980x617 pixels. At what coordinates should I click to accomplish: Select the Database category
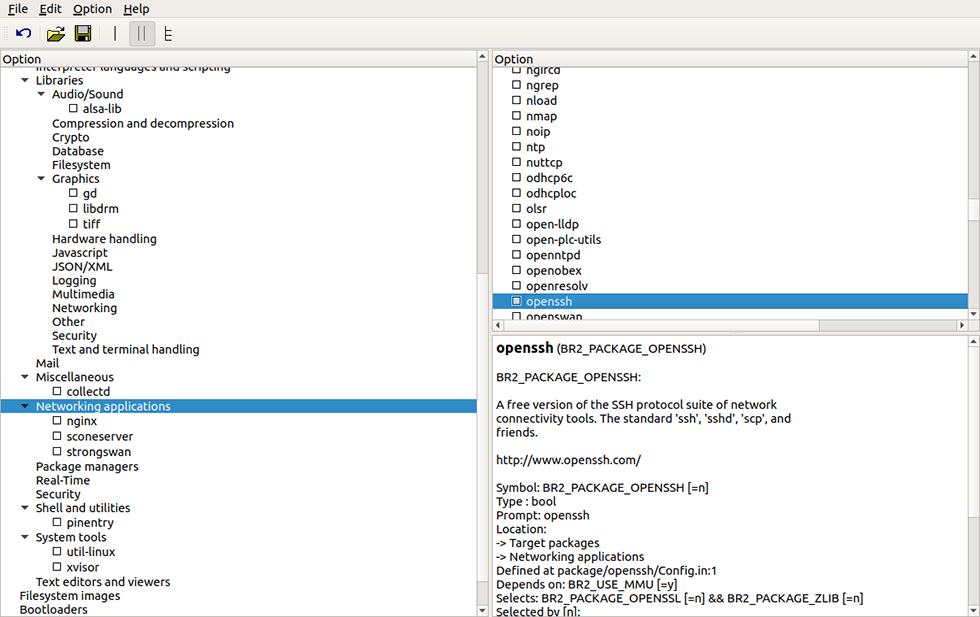(78, 151)
